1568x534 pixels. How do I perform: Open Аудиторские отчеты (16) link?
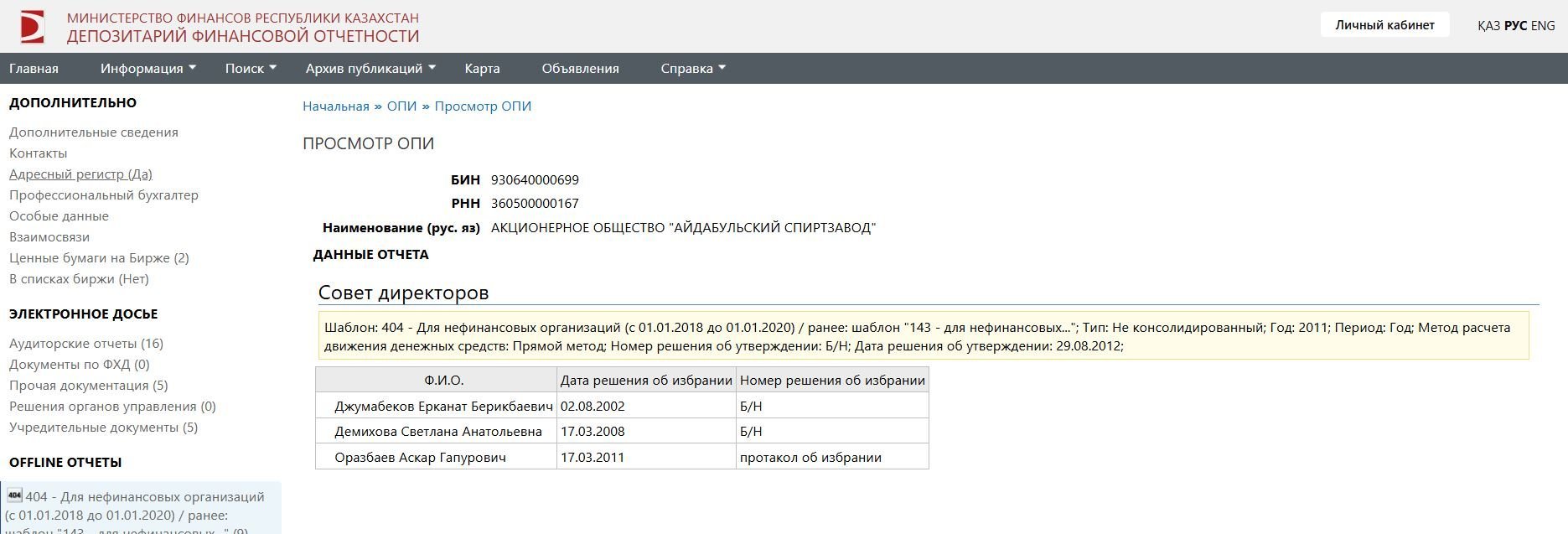click(86, 344)
